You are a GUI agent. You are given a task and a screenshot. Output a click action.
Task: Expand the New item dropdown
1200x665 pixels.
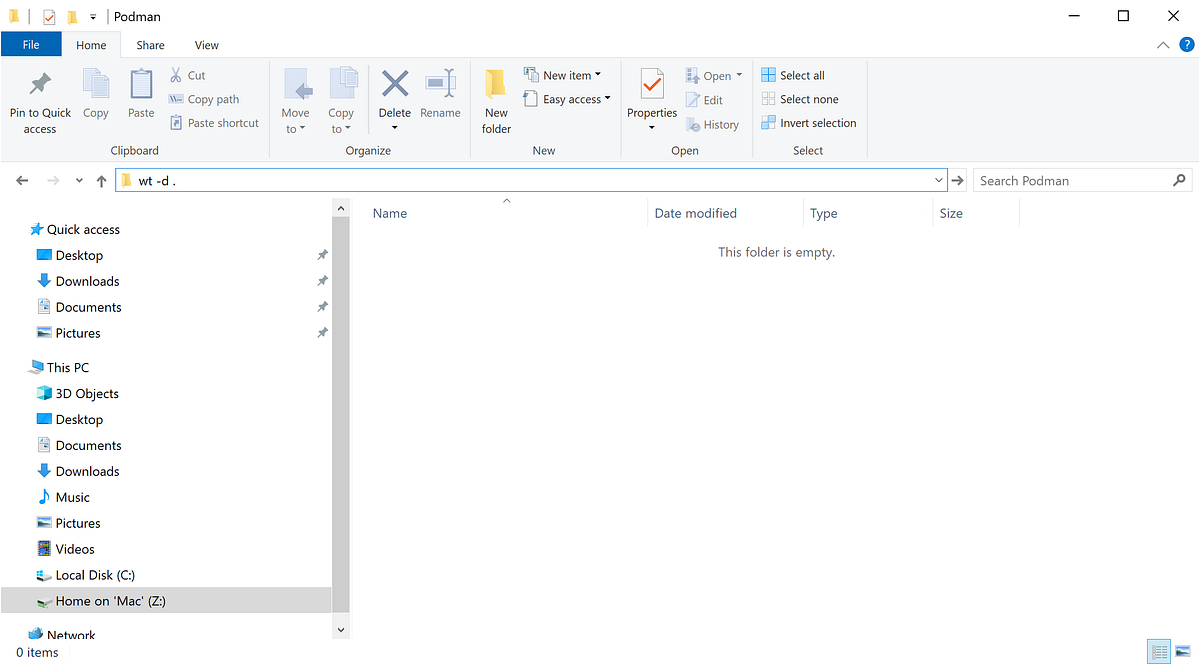pyautogui.click(x=597, y=74)
